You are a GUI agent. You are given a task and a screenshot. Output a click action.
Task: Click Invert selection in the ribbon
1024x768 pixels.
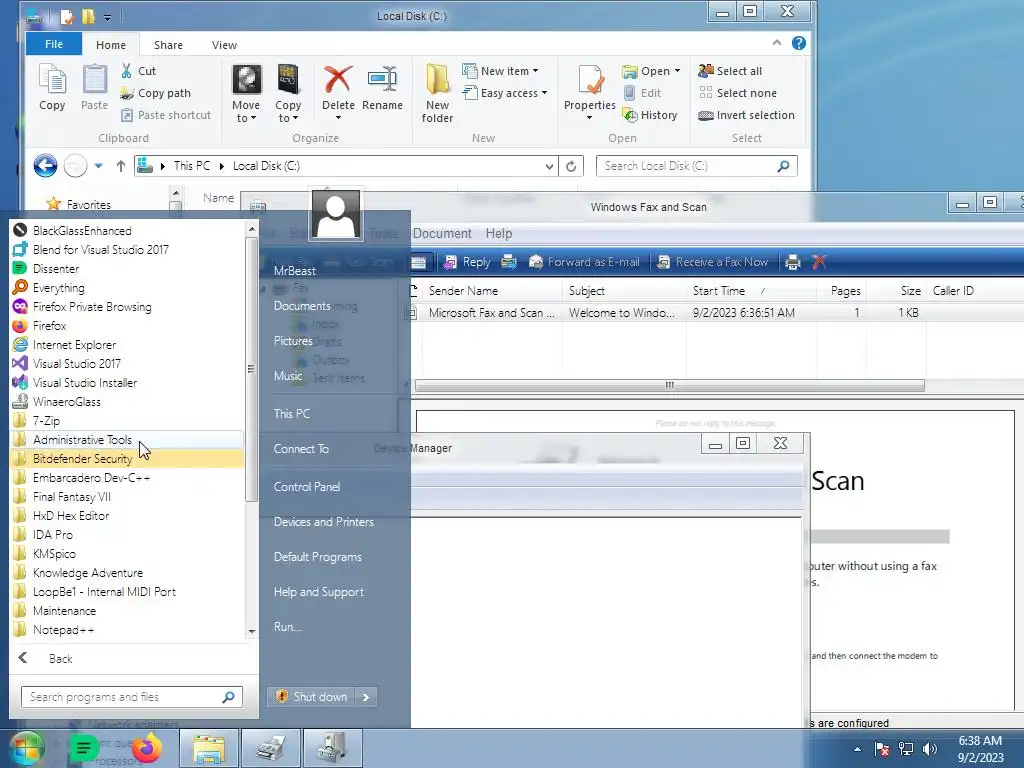point(746,115)
